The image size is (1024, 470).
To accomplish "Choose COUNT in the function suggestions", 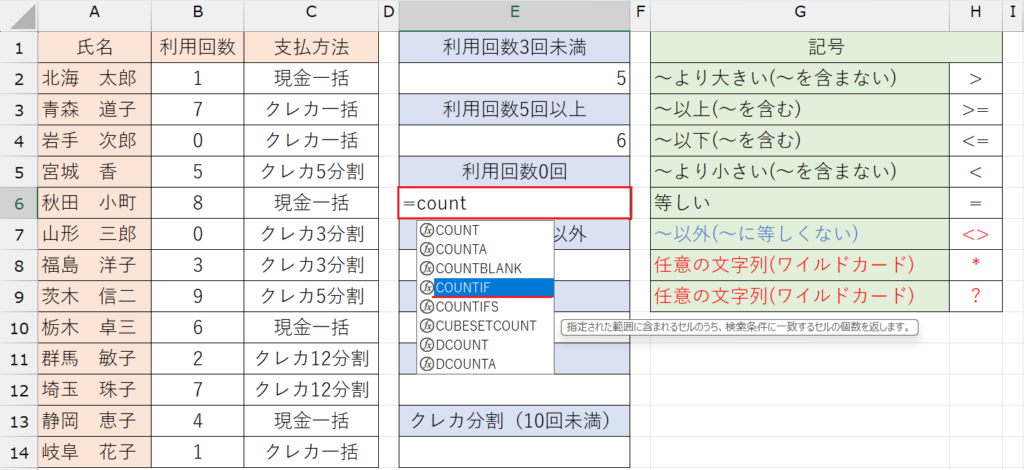I will 486,230.
